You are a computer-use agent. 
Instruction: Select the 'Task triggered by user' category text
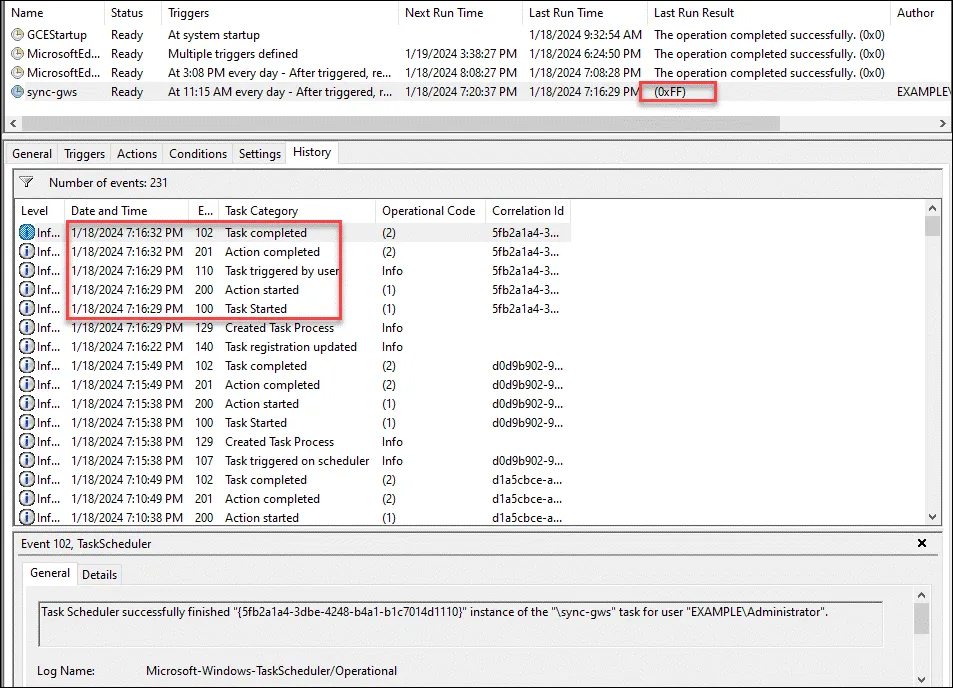click(282, 270)
